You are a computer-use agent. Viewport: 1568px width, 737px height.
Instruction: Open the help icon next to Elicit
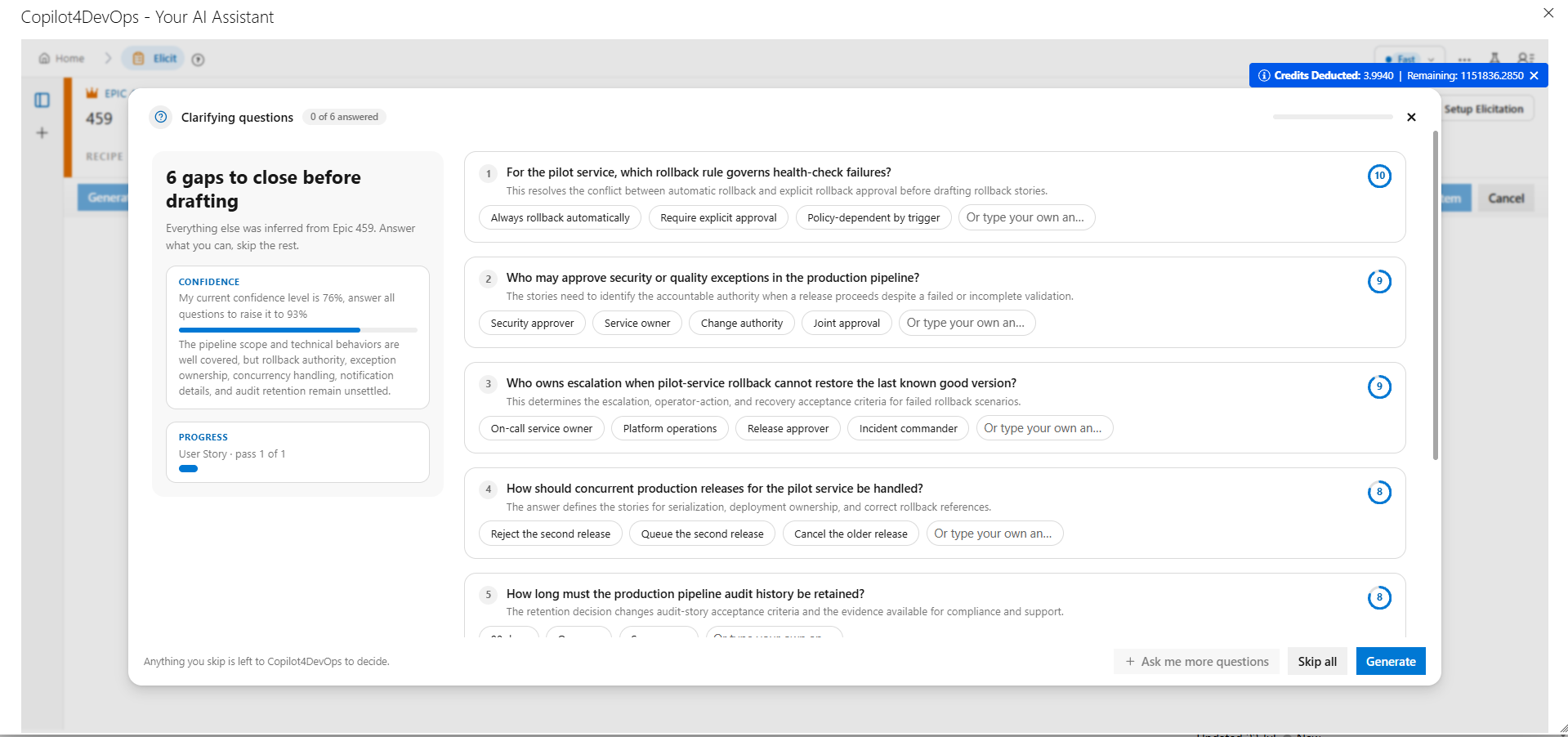[198, 59]
